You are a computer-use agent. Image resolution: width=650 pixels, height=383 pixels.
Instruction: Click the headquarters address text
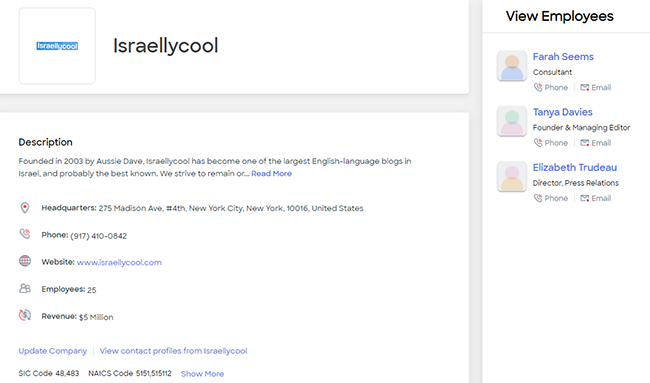point(231,208)
